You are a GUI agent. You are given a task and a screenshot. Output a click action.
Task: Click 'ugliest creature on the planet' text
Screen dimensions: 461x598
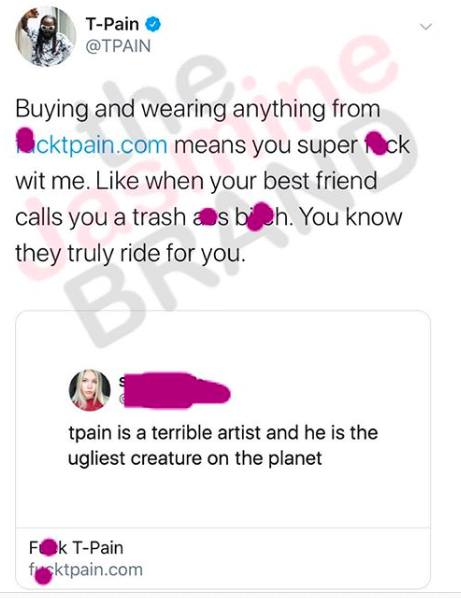pos(195,458)
